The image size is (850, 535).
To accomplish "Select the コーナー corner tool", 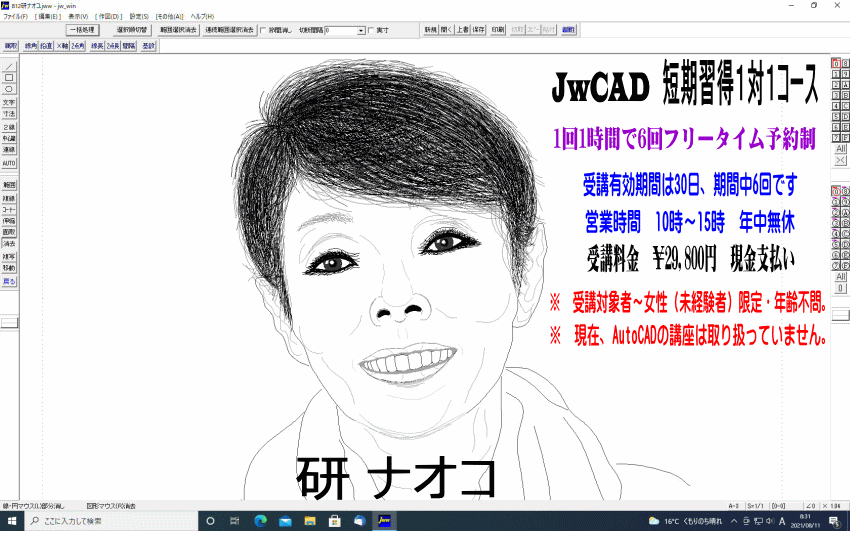I will point(9,210).
